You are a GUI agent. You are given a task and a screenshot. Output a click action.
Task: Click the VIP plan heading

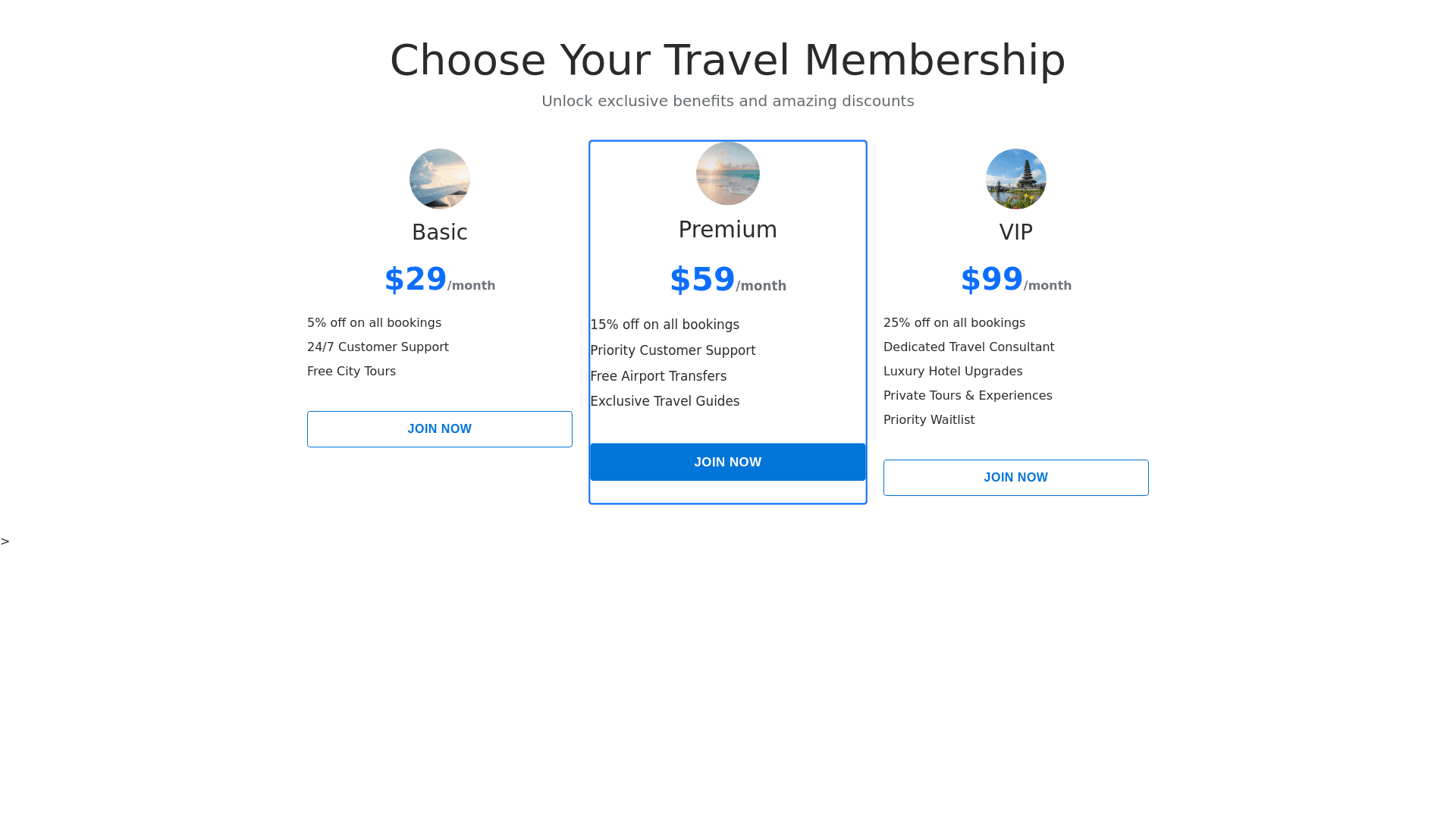(1016, 232)
